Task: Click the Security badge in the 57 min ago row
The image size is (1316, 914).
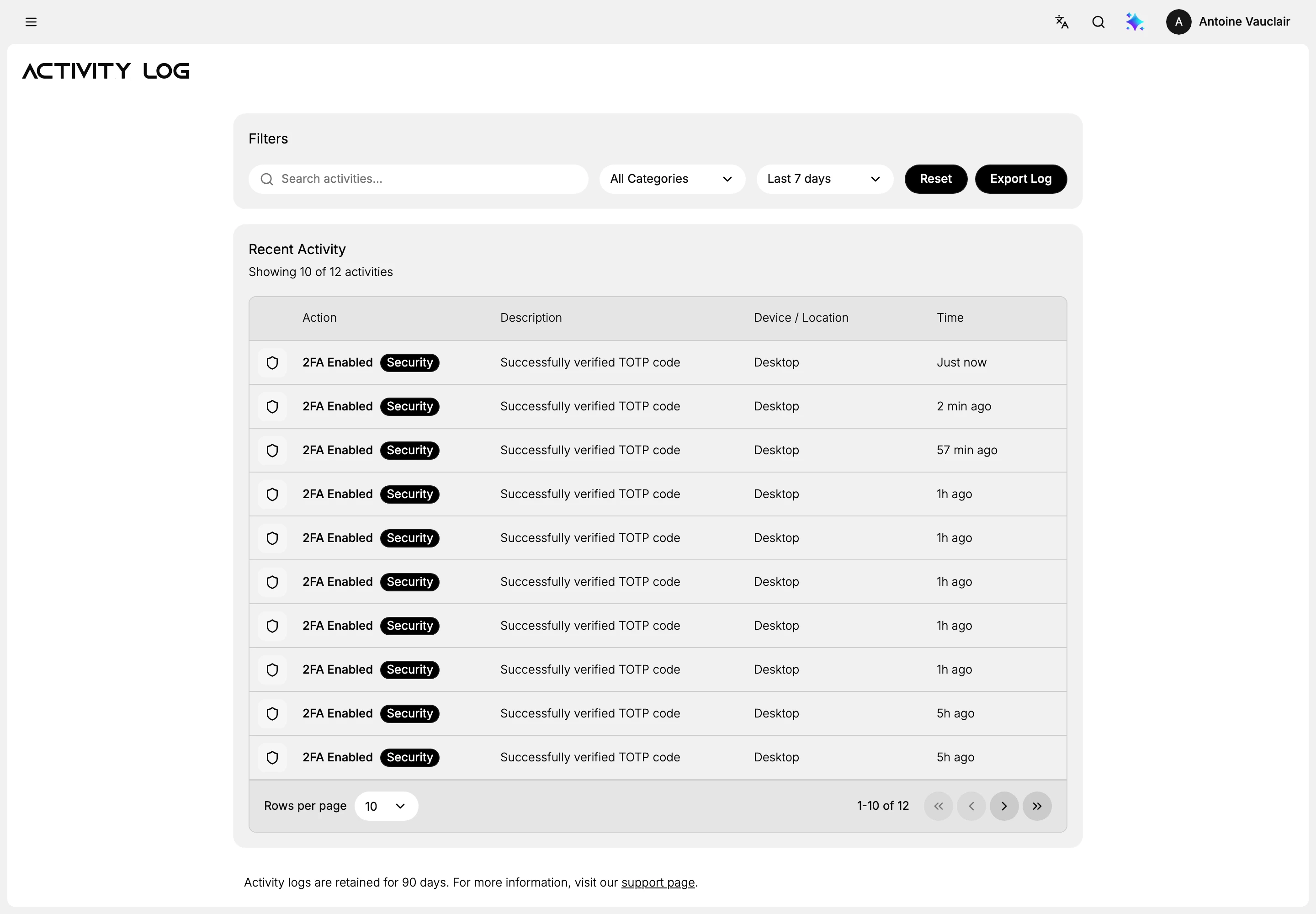Action: point(409,450)
